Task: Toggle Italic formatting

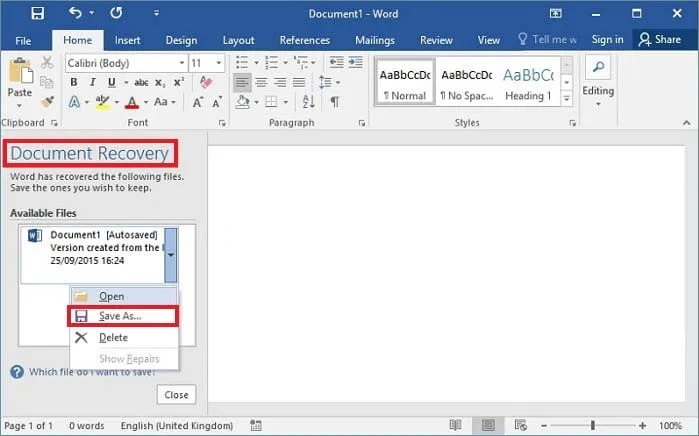Action: coord(93,82)
